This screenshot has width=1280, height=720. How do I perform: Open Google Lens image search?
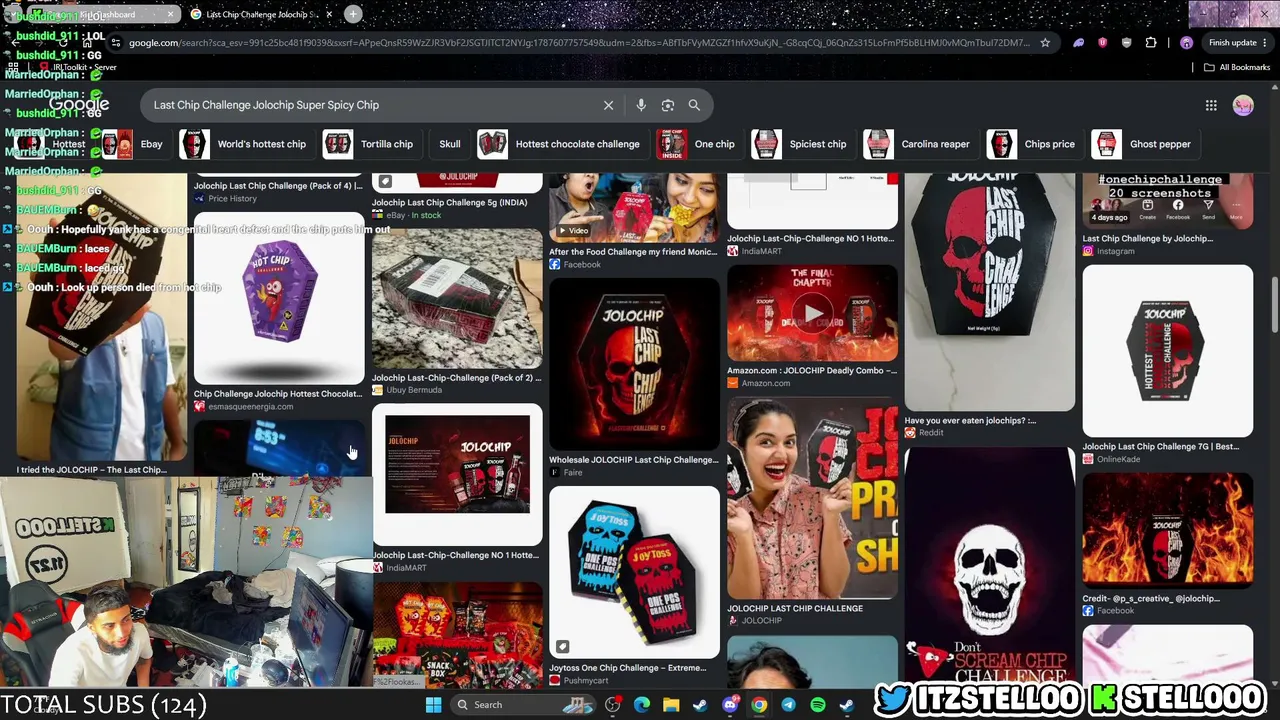[668, 105]
